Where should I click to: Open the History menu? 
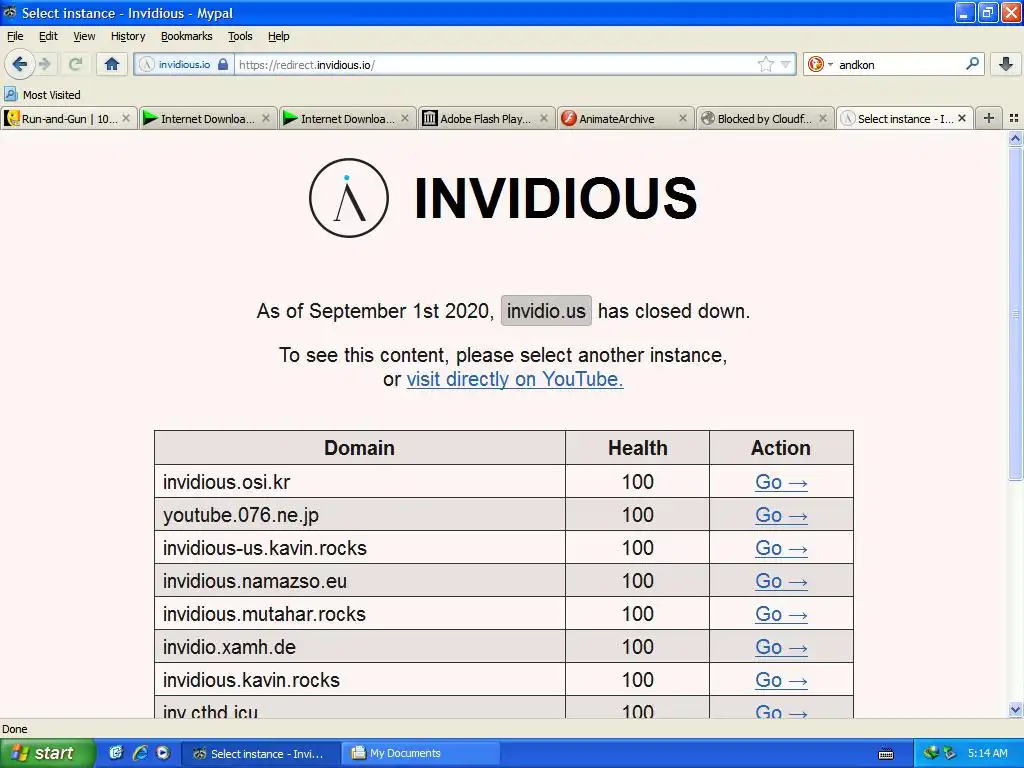pyautogui.click(x=128, y=36)
